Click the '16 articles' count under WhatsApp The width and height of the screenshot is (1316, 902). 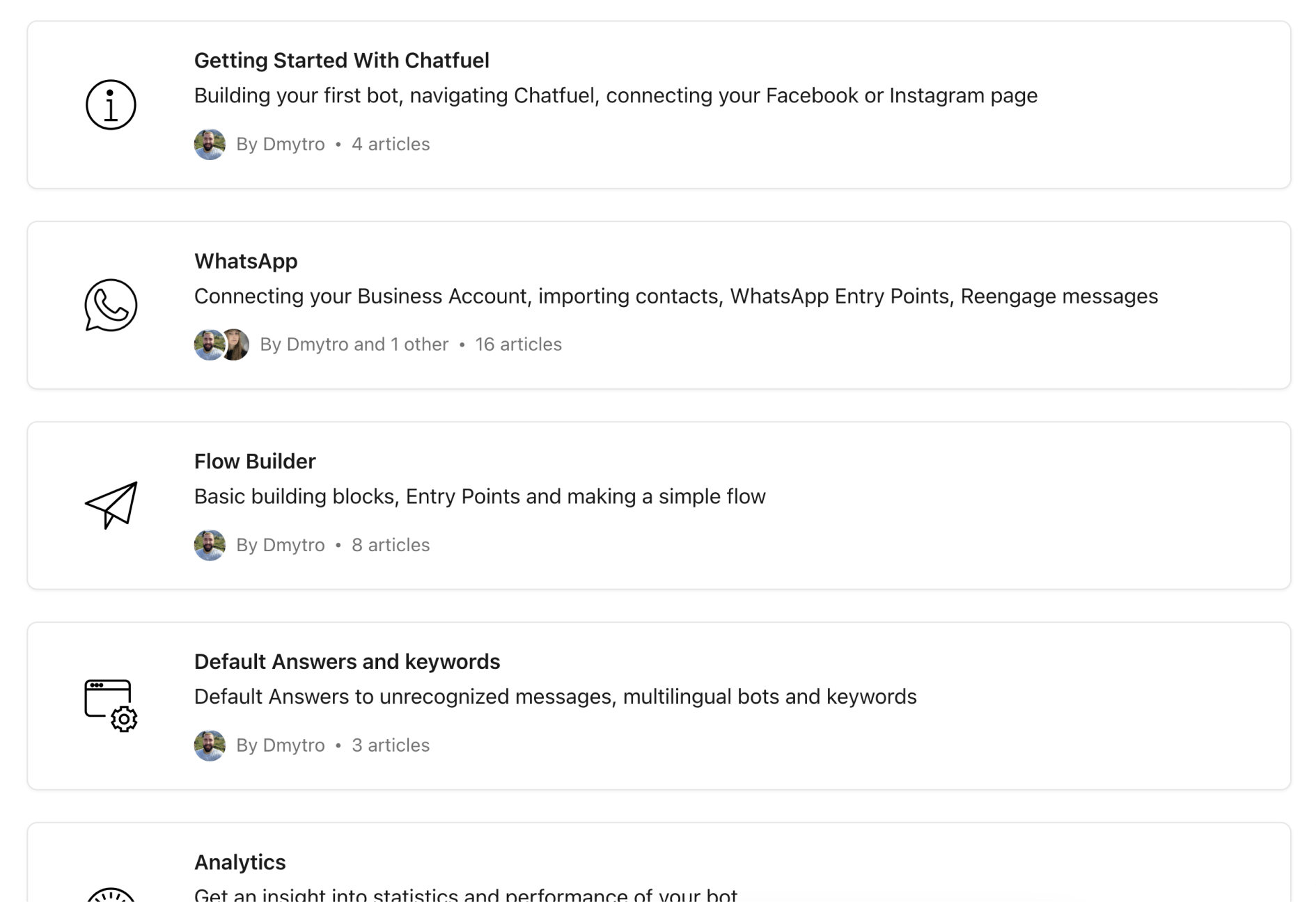click(518, 345)
